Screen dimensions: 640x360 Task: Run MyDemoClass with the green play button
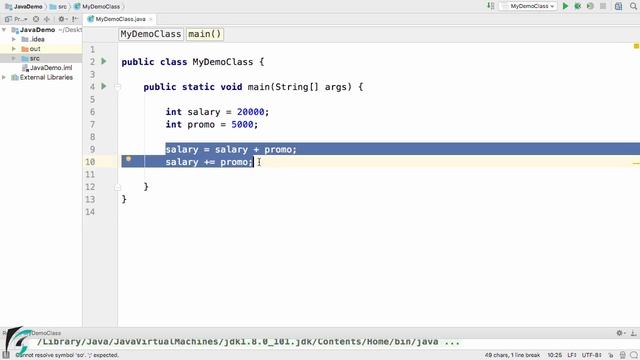(565, 6)
